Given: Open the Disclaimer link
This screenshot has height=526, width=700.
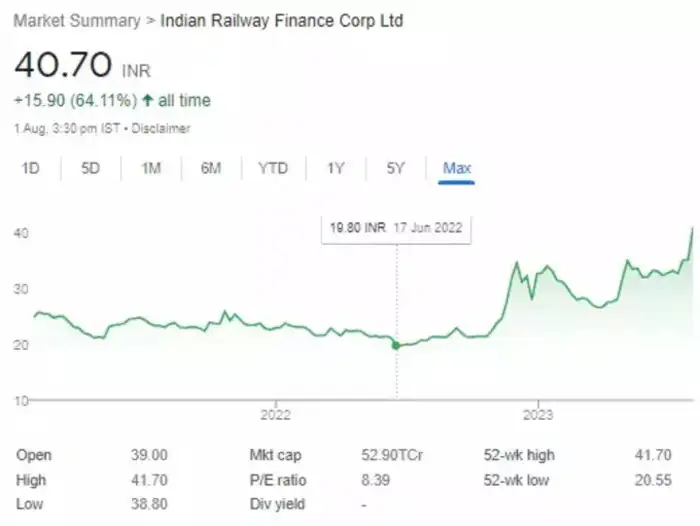Looking at the screenshot, I should click(x=160, y=128).
